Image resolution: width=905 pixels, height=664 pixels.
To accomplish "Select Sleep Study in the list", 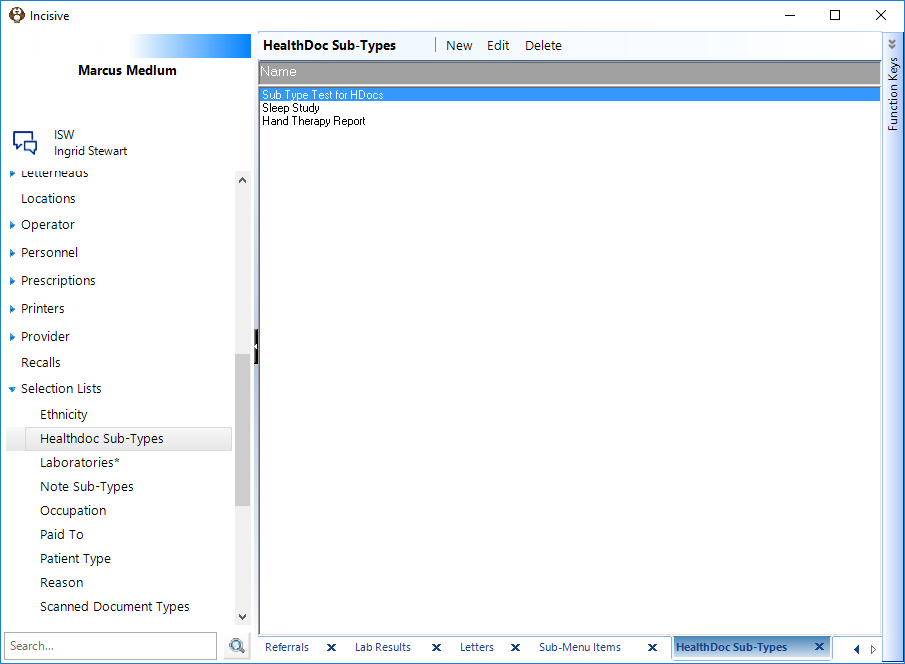I will pyautogui.click(x=291, y=108).
